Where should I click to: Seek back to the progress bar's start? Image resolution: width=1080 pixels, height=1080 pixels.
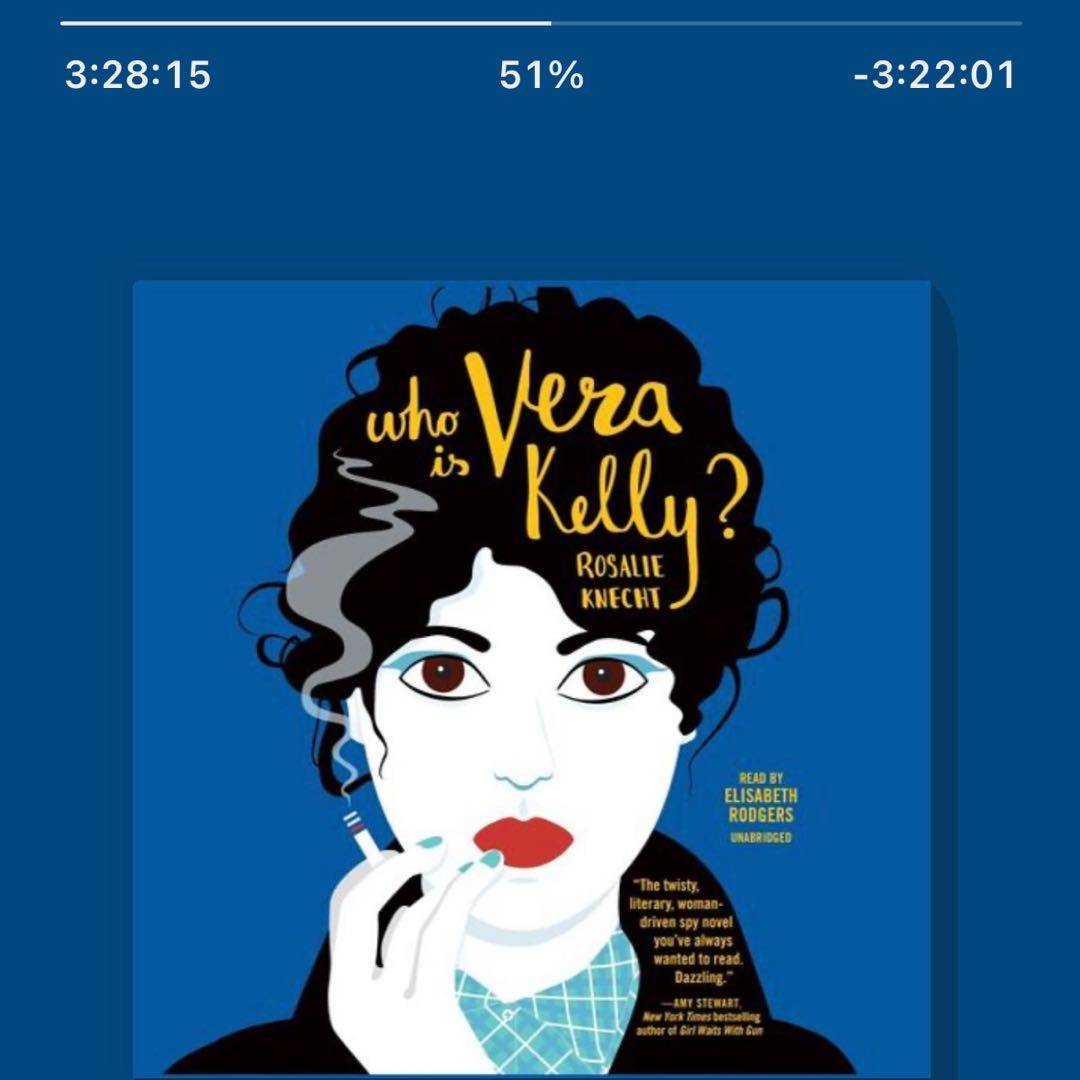click(x=62, y=23)
